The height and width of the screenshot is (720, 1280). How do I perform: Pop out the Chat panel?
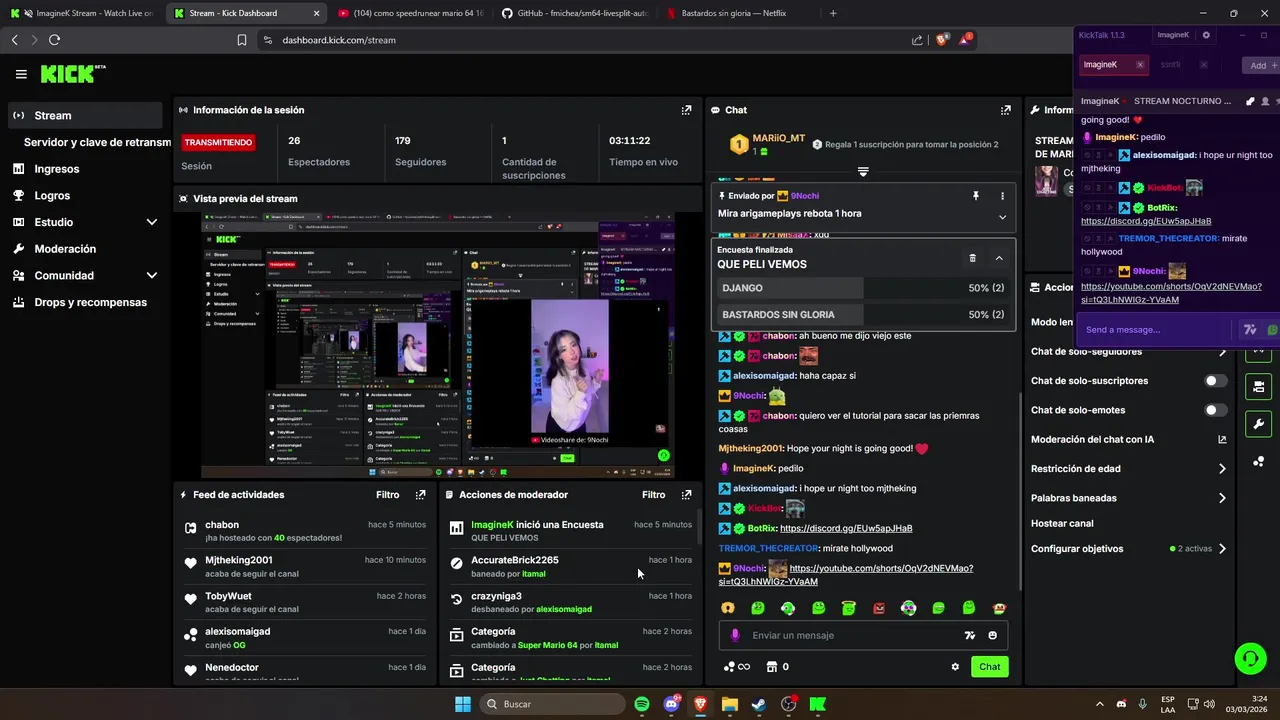pyautogui.click(x=1005, y=110)
